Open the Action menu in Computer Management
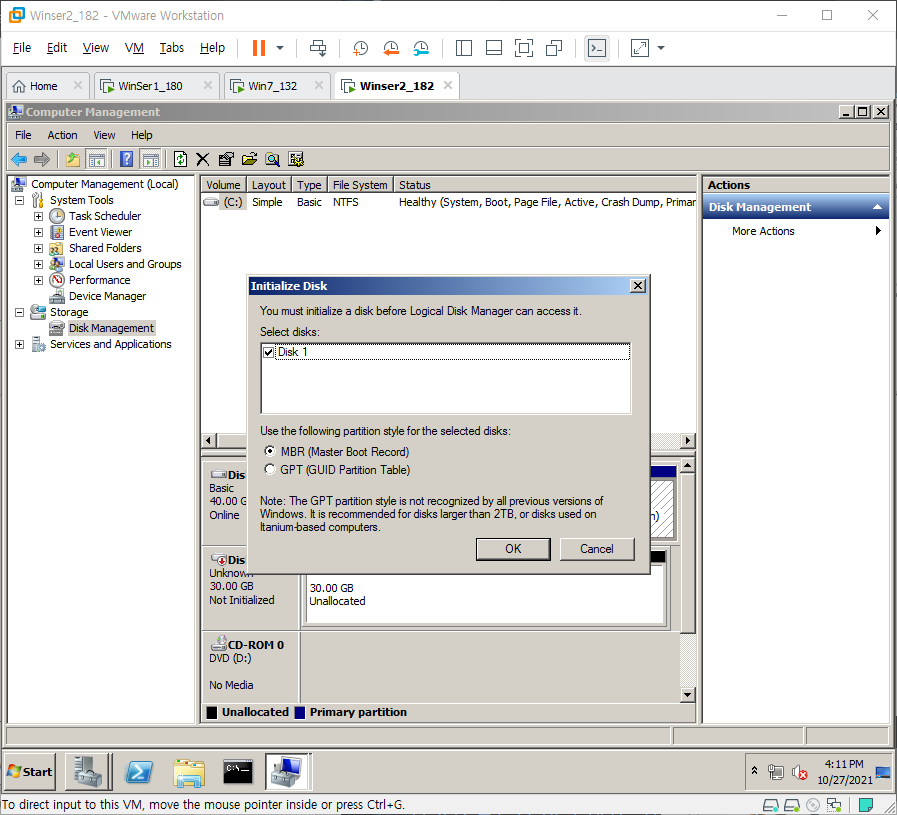Viewport: 897px width, 815px height. click(x=62, y=135)
